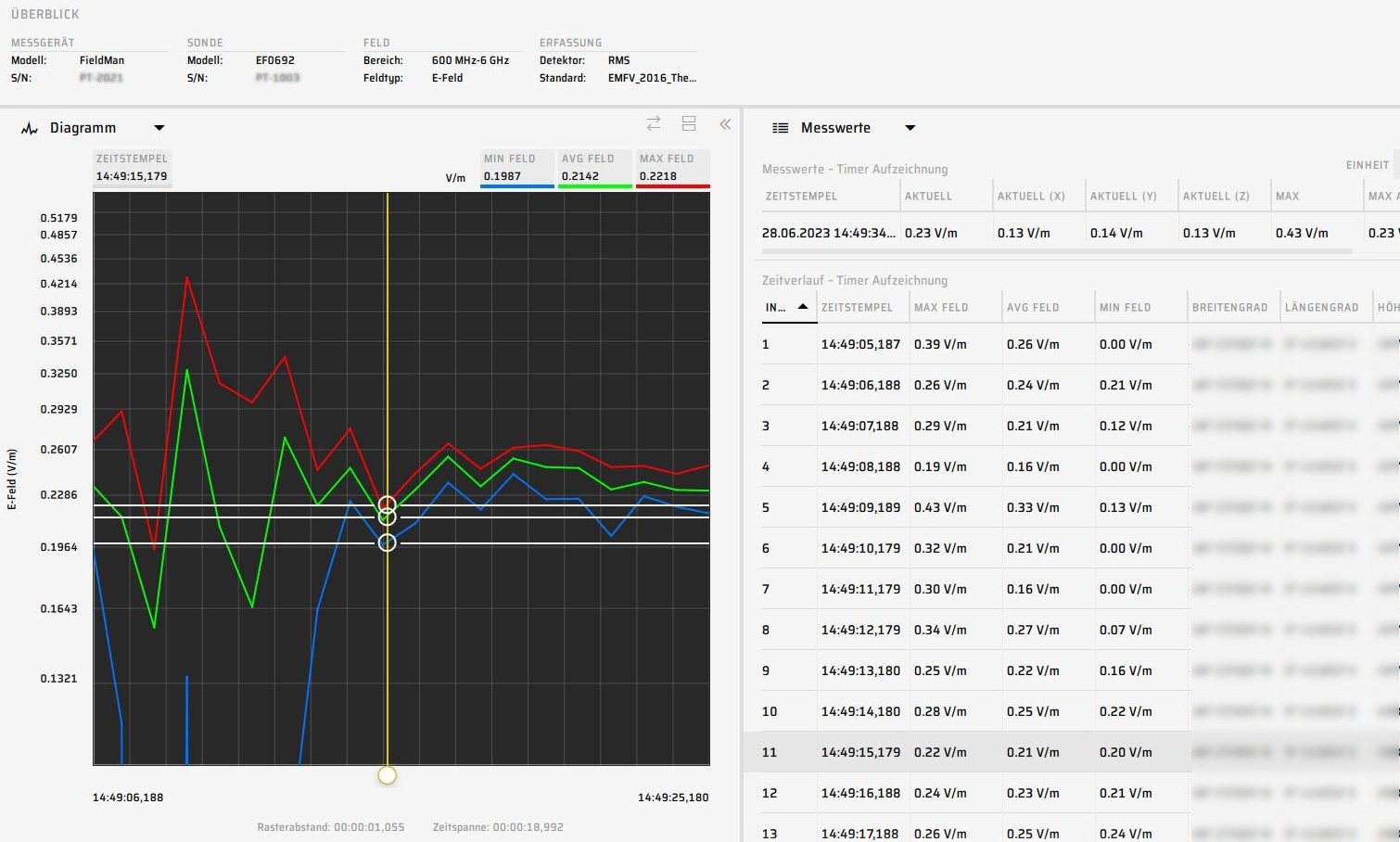Click the MIN FELD value 0.1987

(503, 176)
